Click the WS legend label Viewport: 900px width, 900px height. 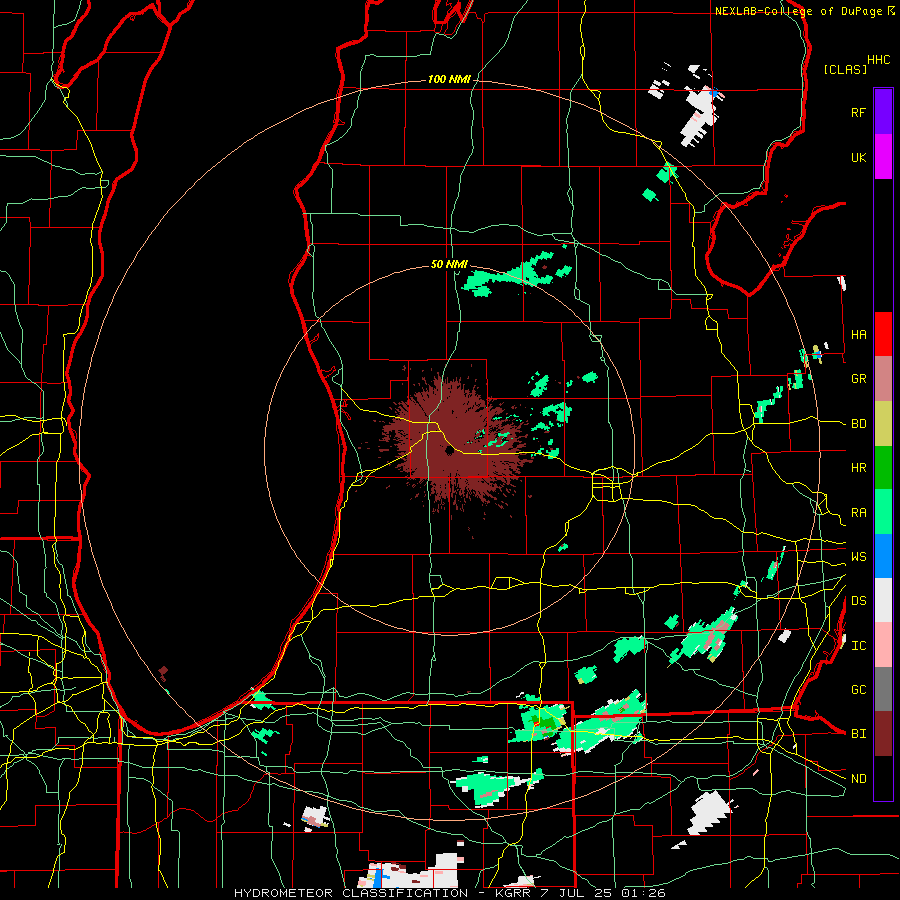coord(858,556)
